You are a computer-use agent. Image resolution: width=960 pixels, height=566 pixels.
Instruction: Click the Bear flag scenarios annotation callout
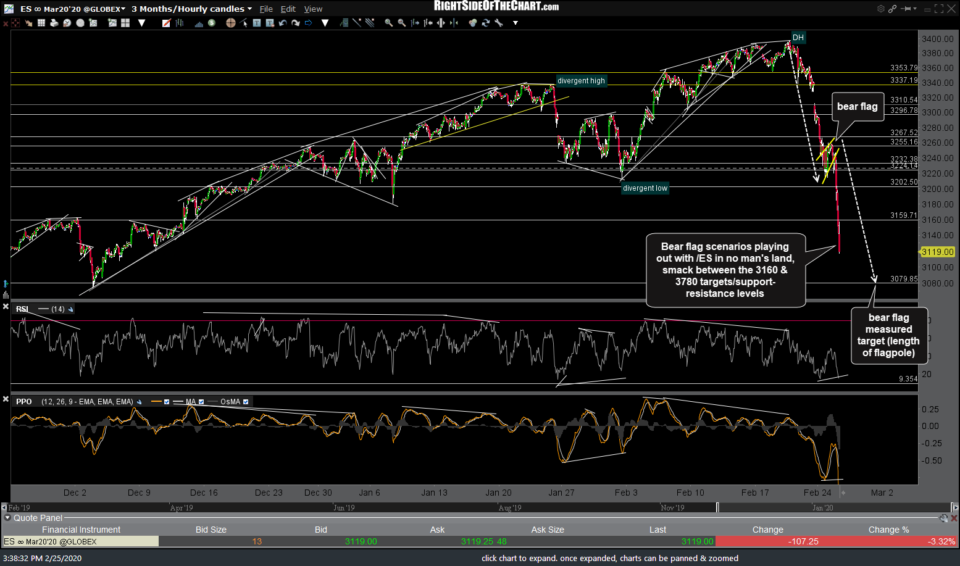tap(725, 270)
